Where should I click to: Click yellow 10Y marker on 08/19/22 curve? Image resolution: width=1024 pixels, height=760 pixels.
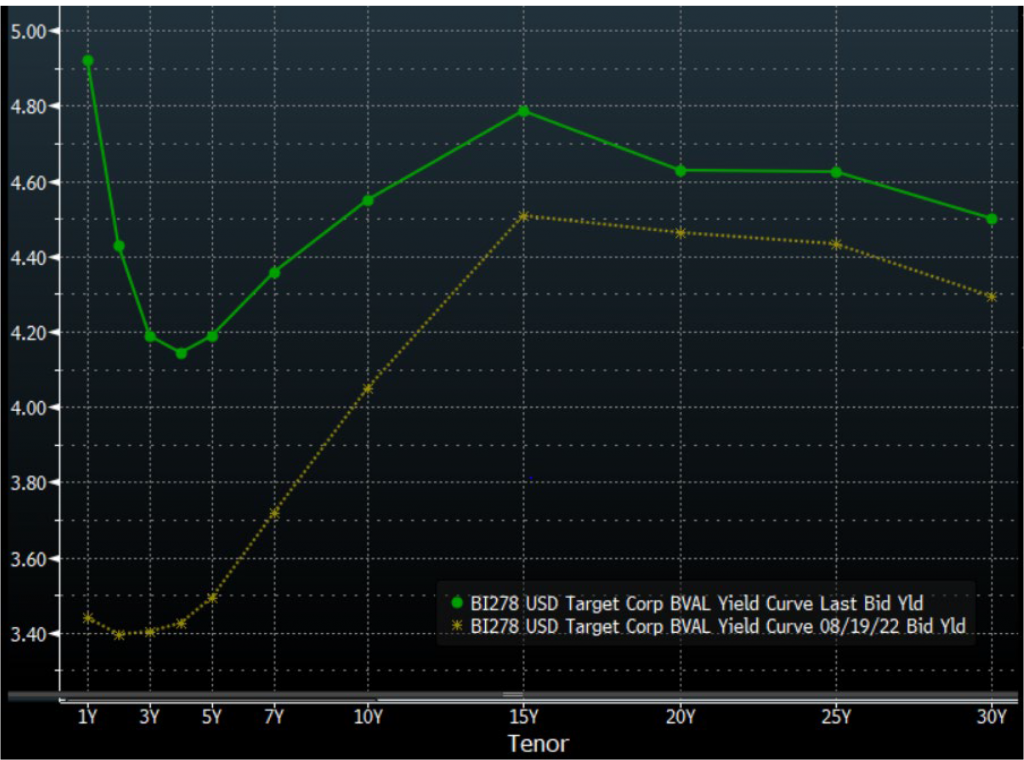(x=368, y=388)
